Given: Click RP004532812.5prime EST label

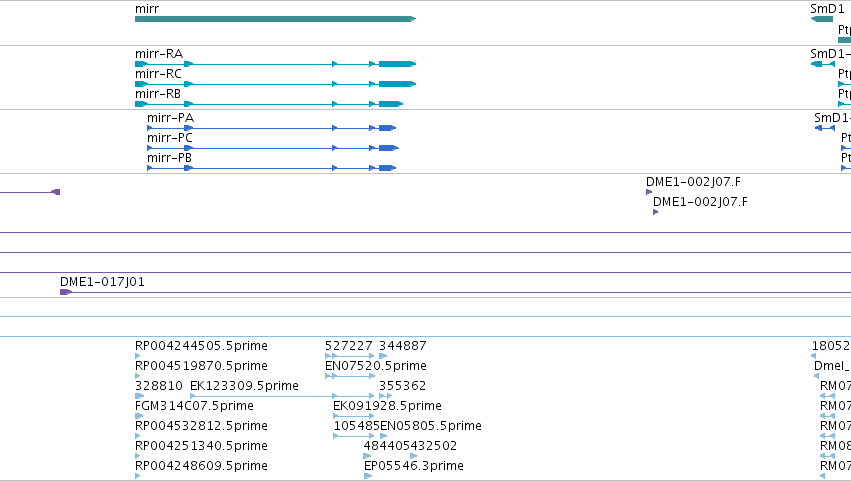Looking at the screenshot, I should point(201,426).
